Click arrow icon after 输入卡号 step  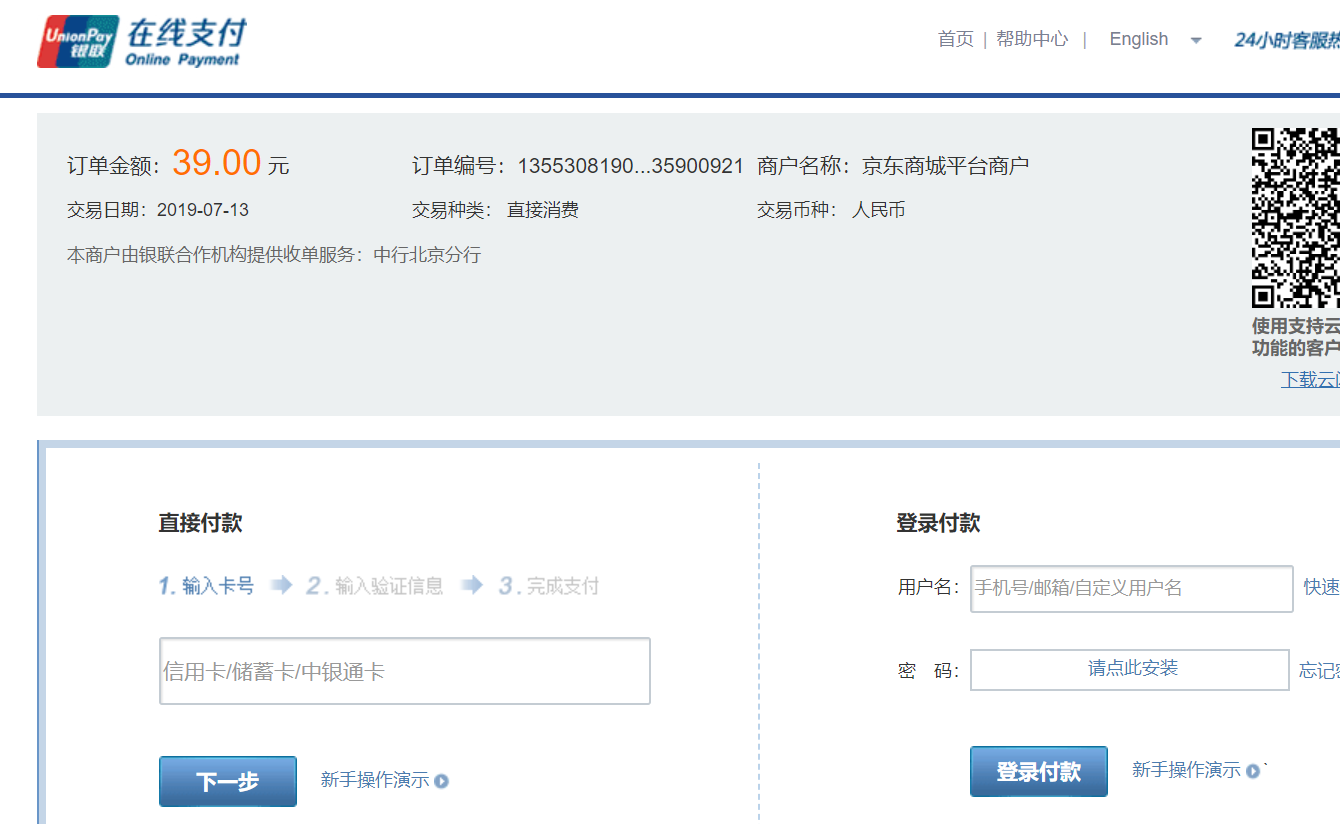tap(281, 586)
